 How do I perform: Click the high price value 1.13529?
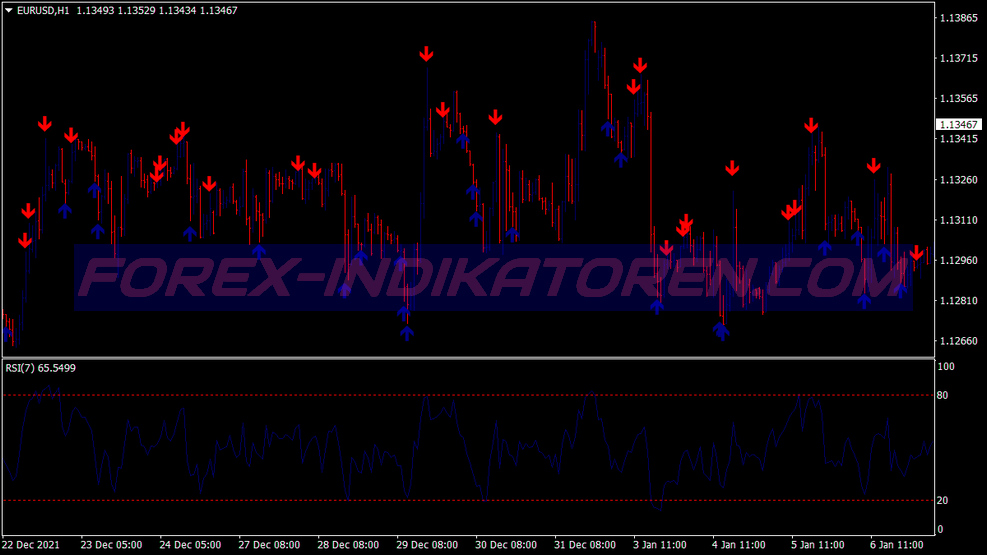136,11
